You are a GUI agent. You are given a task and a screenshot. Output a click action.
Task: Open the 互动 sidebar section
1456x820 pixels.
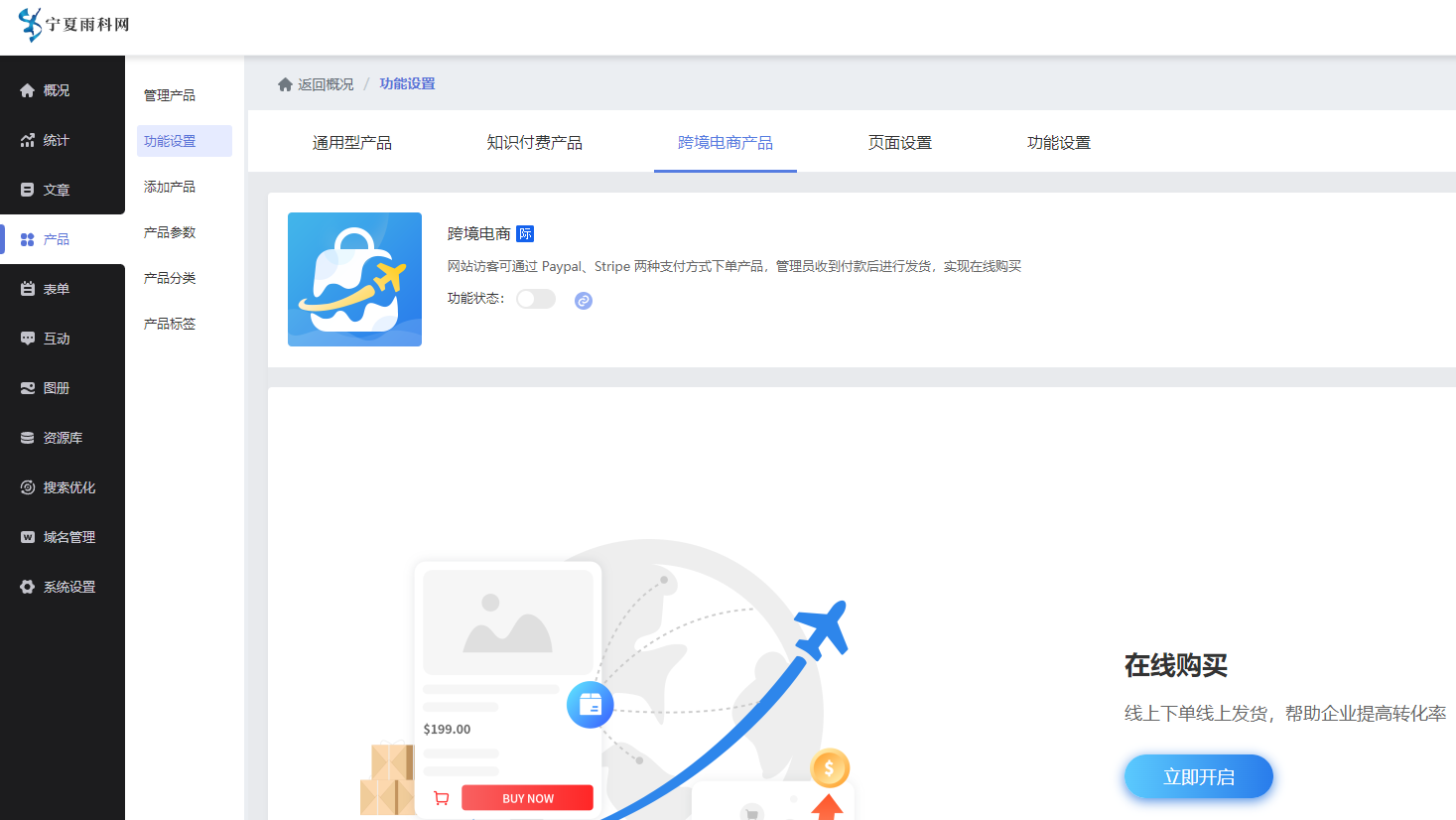[63, 339]
